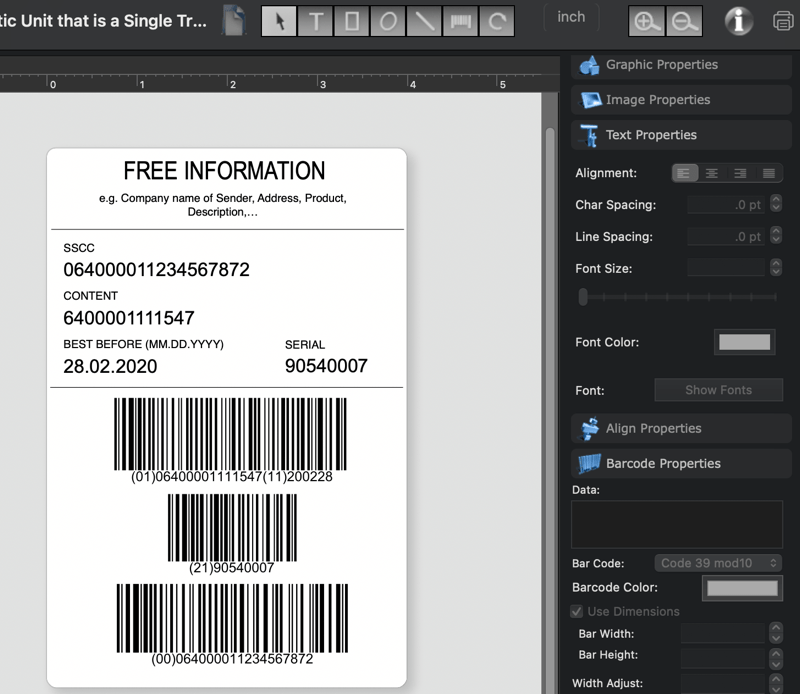Expand the Image Properties panel

[x=680, y=99]
